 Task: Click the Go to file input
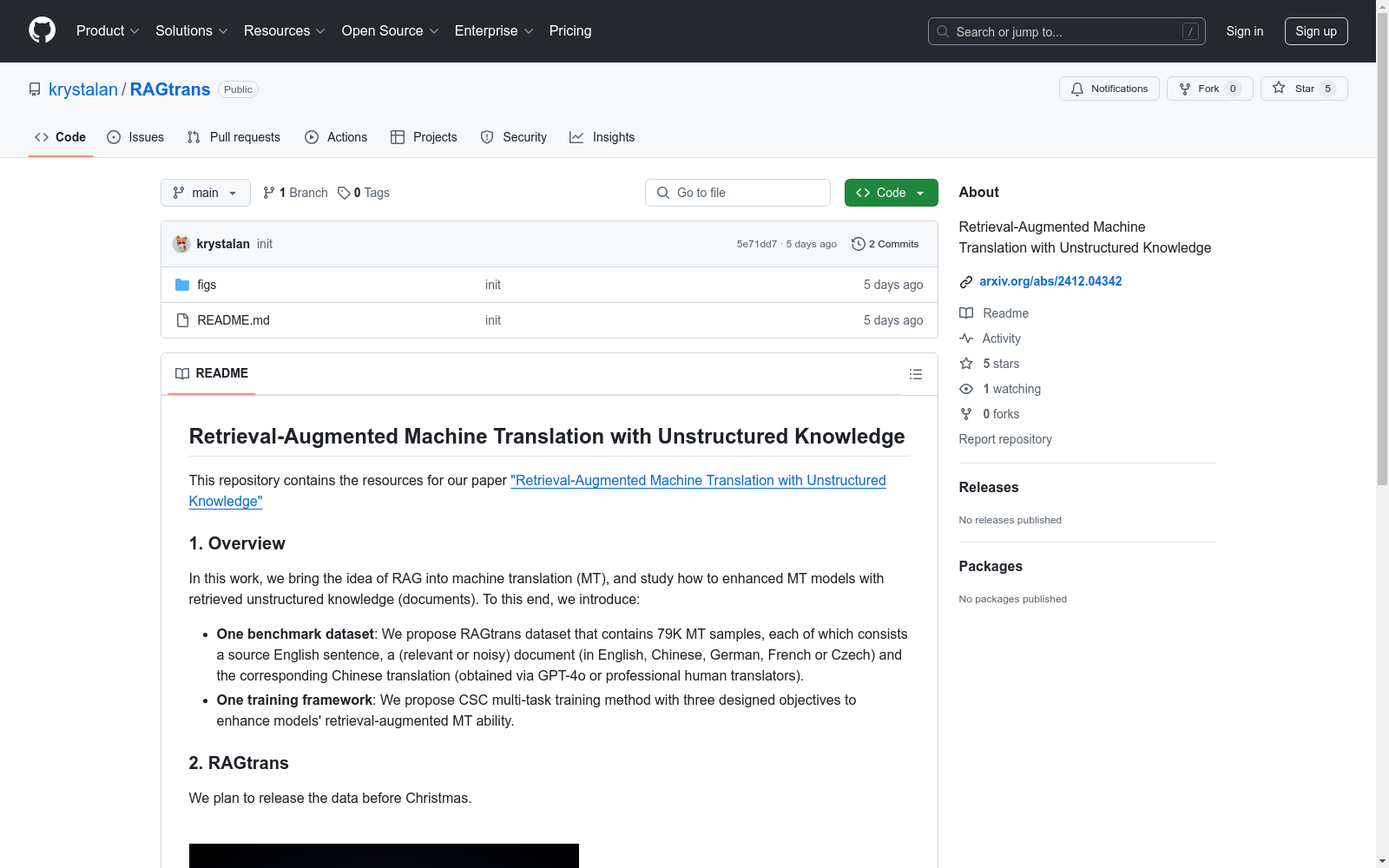(x=738, y=193)
